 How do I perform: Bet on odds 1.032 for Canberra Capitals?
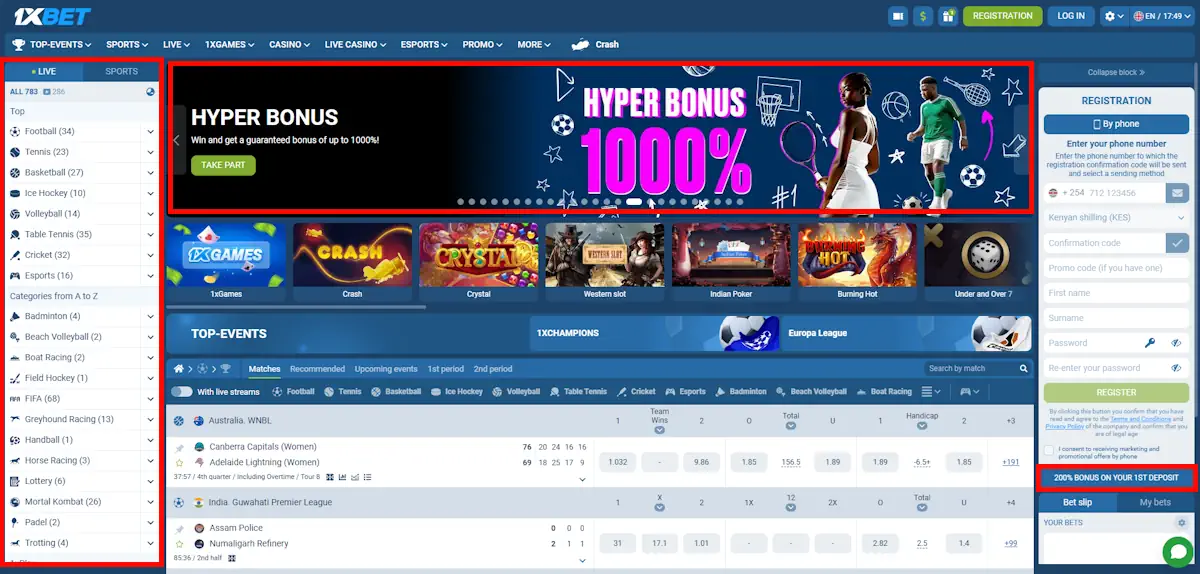pos(618,462)
